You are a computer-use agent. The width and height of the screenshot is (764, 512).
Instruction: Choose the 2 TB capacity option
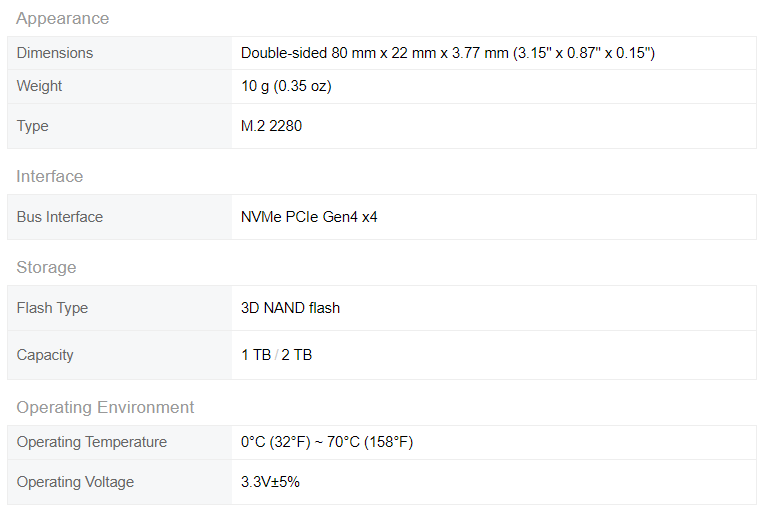tap(298, 355)
